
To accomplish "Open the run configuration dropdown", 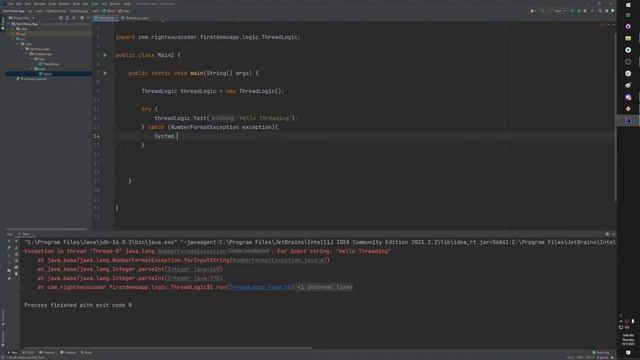I will pyautogui.click(x=559, y=11).
